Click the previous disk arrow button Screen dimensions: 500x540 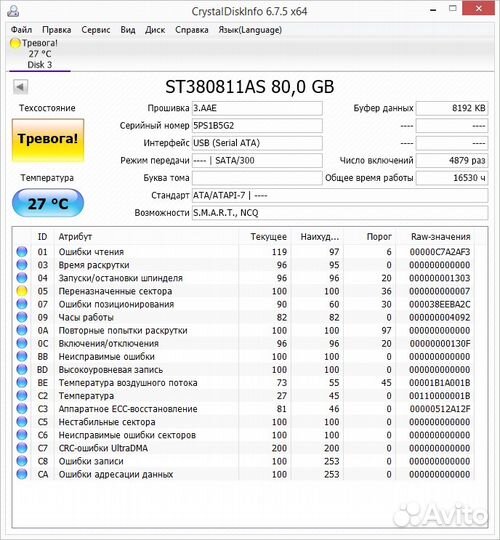(x=20, y=87)
